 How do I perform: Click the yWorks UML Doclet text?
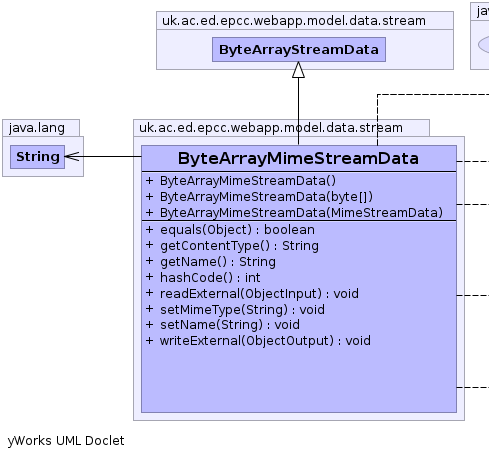click(66, 441)
